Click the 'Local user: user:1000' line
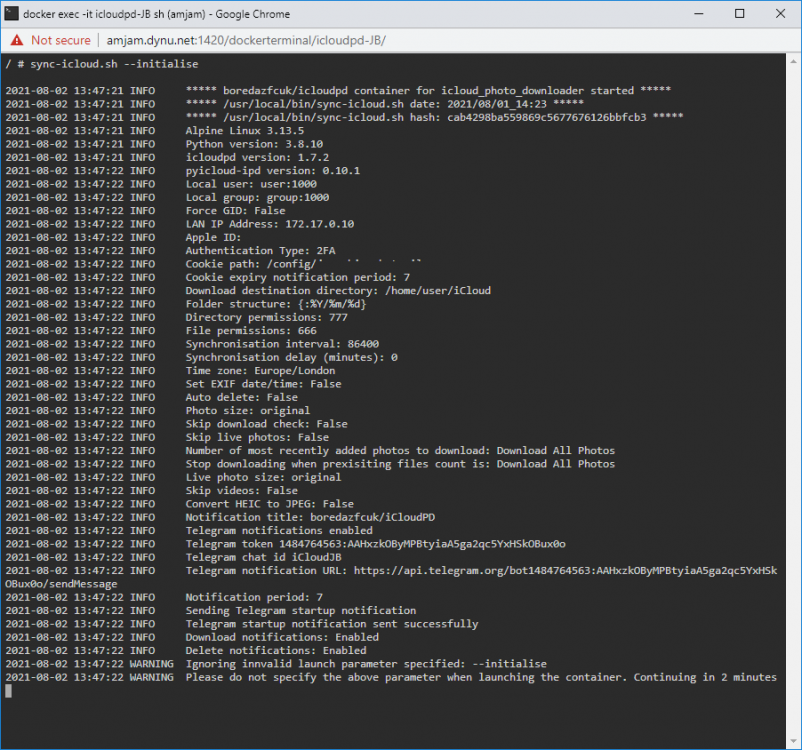 [251, 184]
